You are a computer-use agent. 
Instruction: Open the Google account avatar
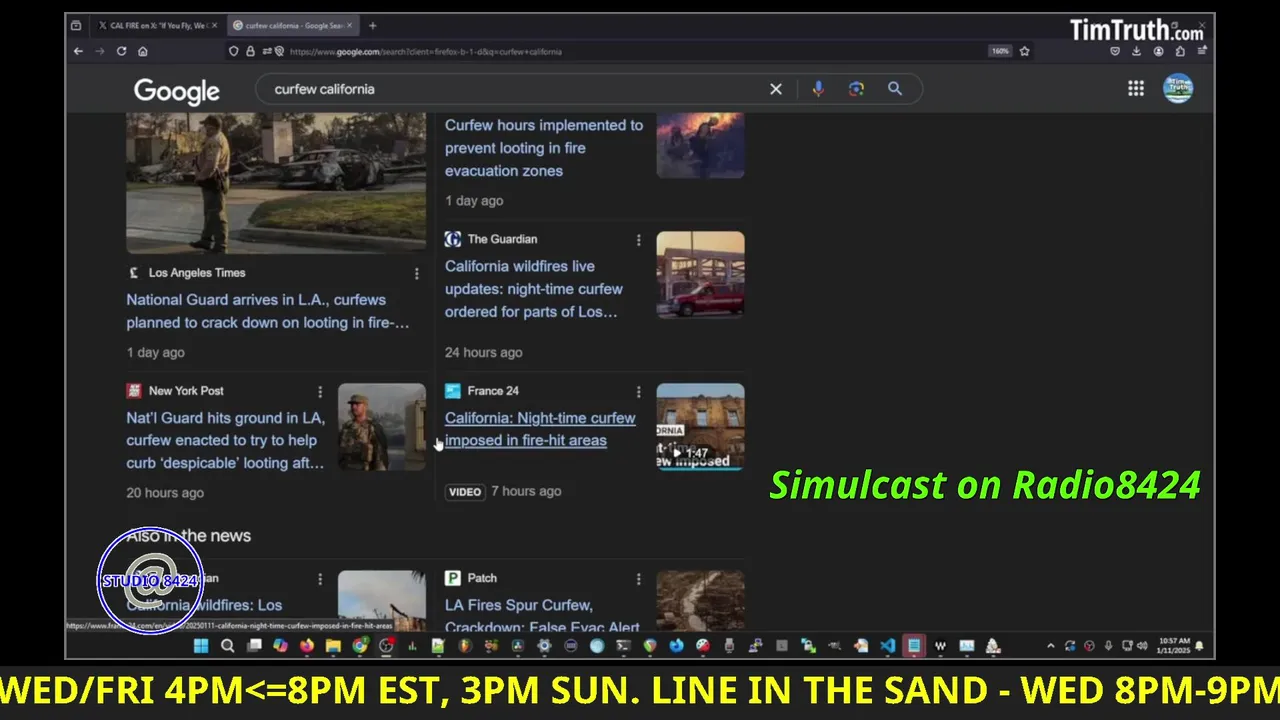coord(1178,89)
